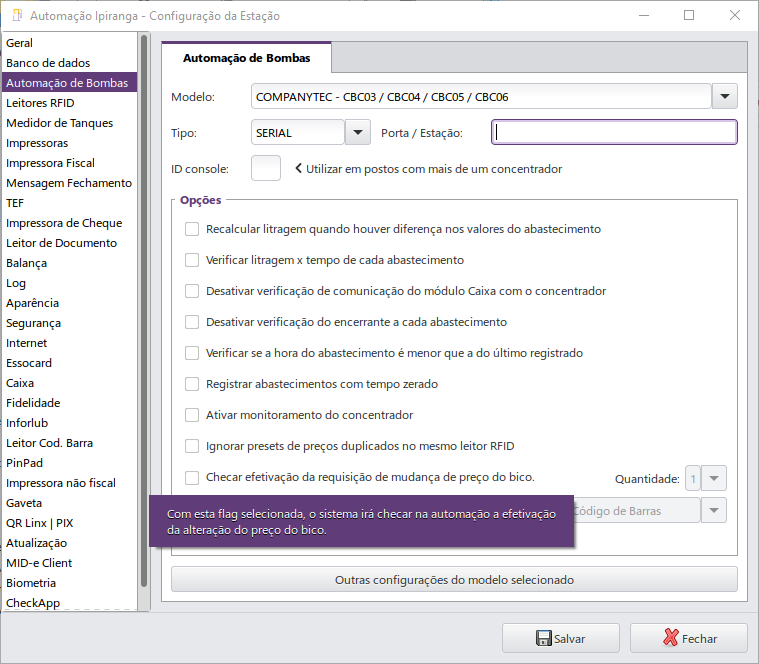Select CheckApp in the sidebar

pyautogui.click(x=70, y=603)
